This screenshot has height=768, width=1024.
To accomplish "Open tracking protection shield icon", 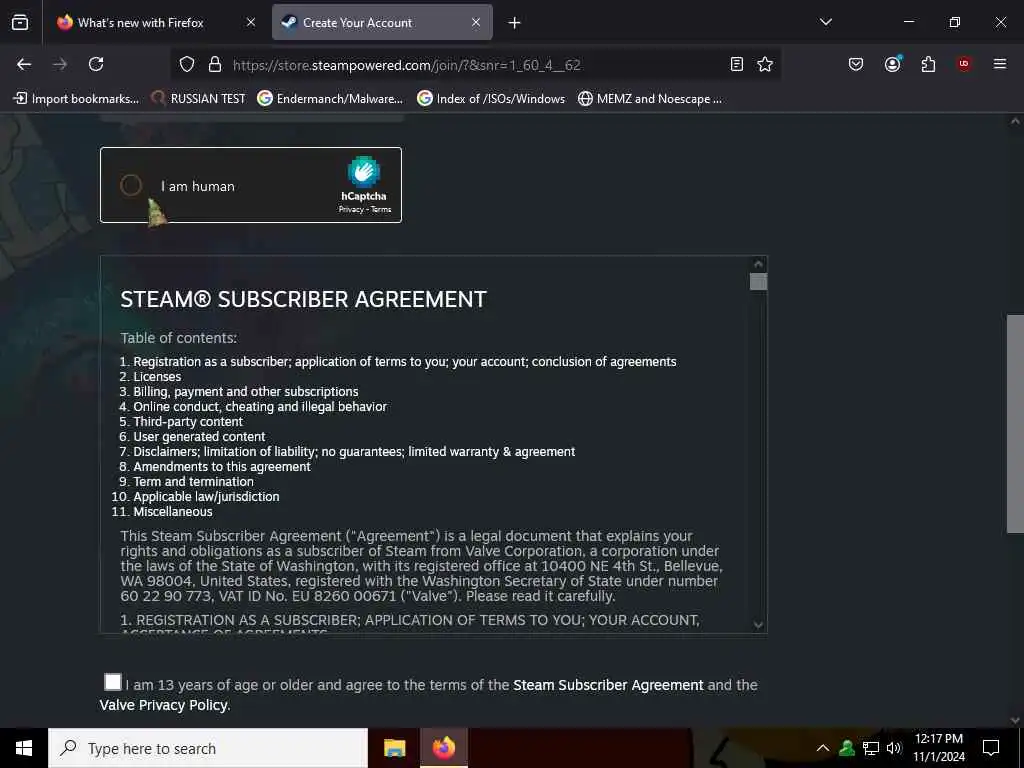I will click(x=187, y=65).
